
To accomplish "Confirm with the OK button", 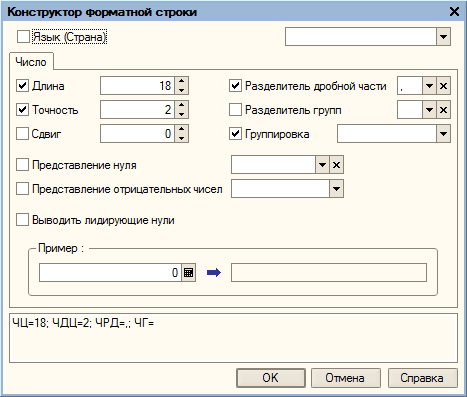I will click(x=271, y=378).
